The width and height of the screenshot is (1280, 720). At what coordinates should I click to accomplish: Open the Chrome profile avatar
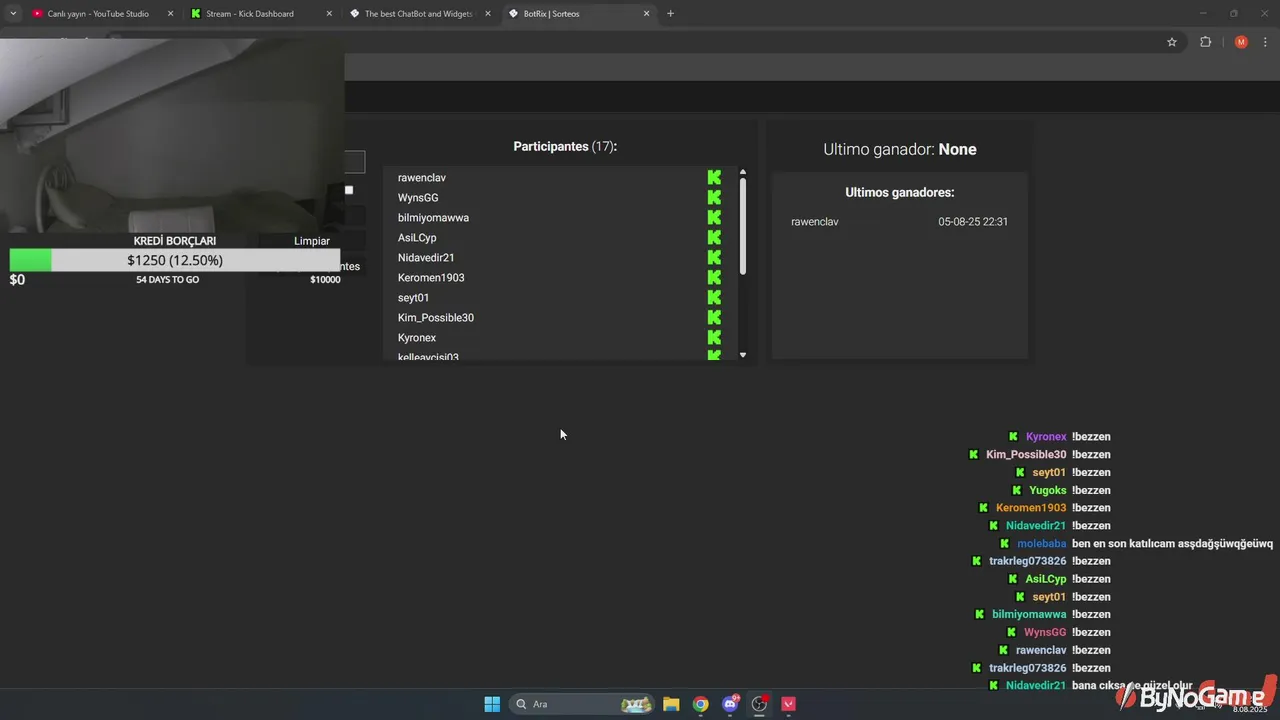click(x=1241, y=42)
